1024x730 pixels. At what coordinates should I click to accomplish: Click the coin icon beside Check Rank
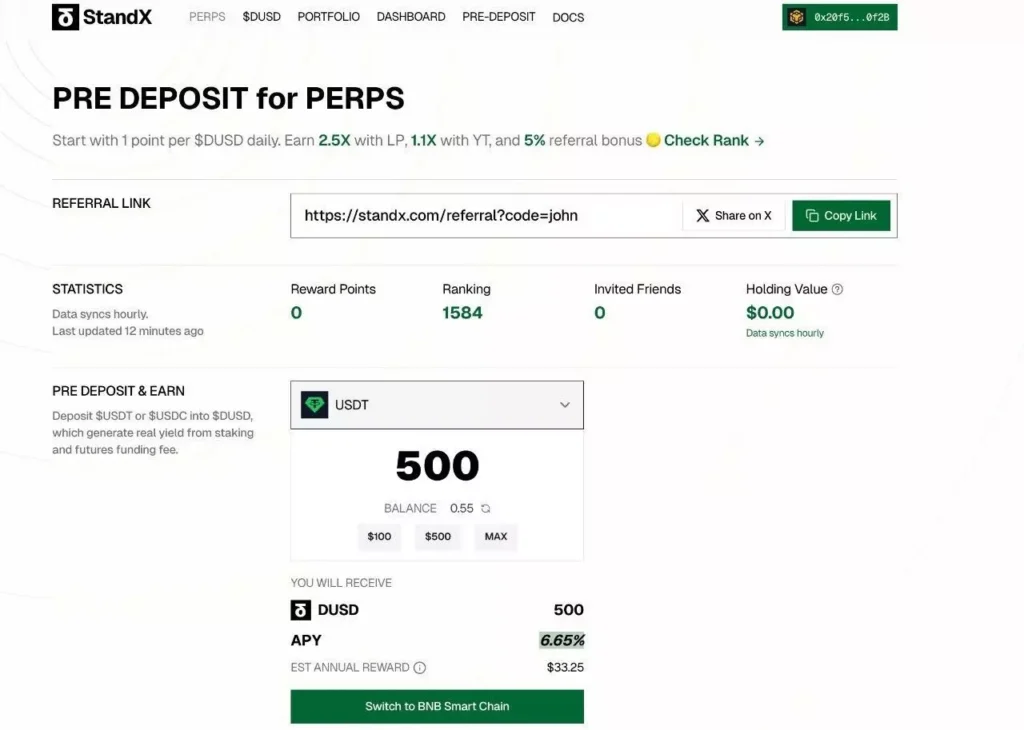653,140
